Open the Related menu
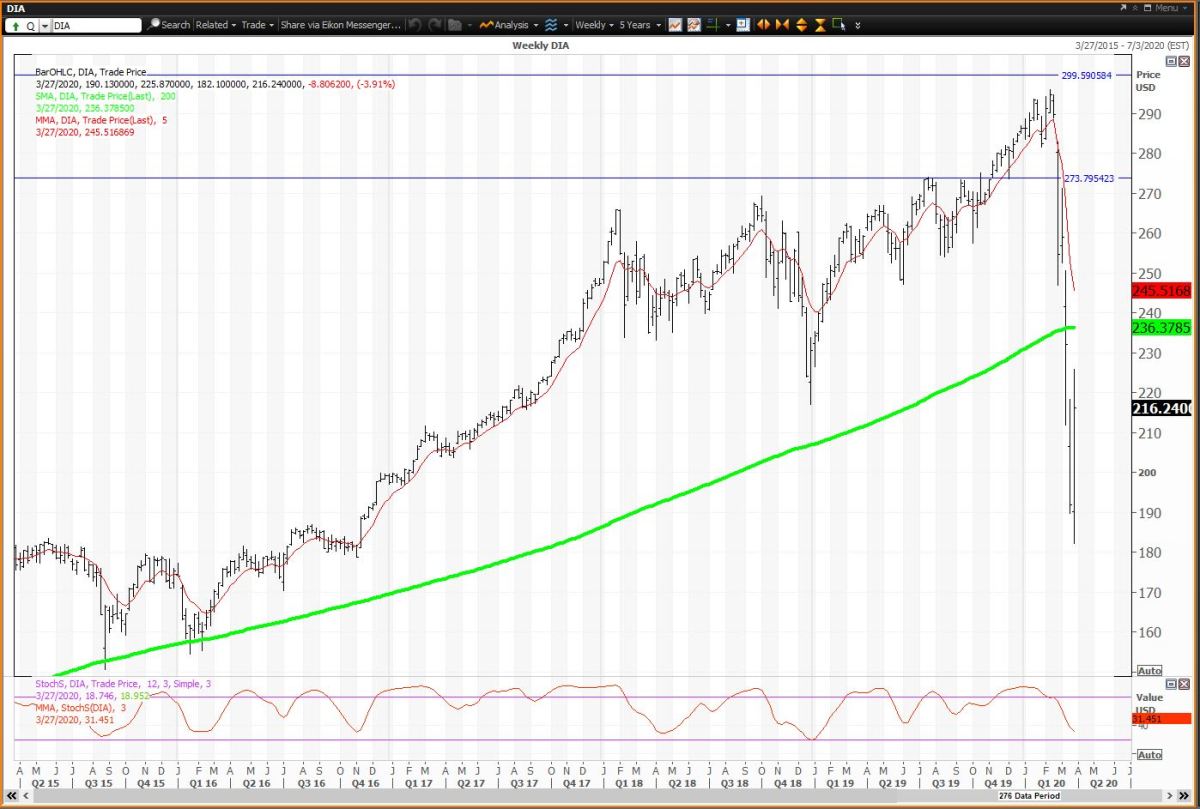The height and width of the screenshot is (809, 1200). pyautogui.click(x=216, y=25)
